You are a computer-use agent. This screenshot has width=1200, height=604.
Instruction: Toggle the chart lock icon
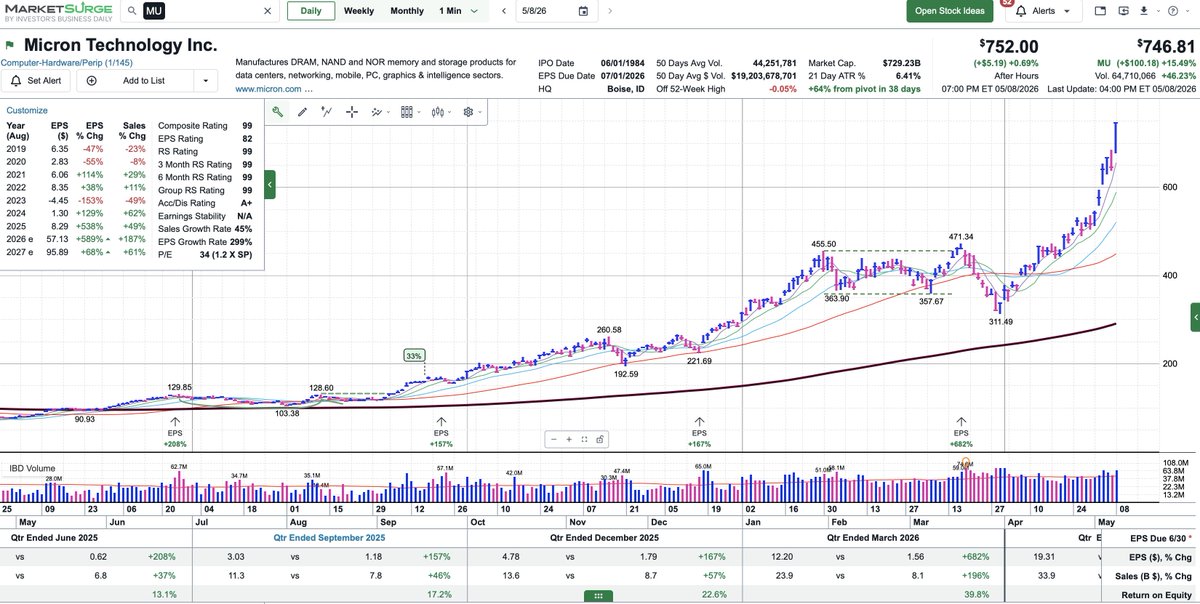click(600, 438)
